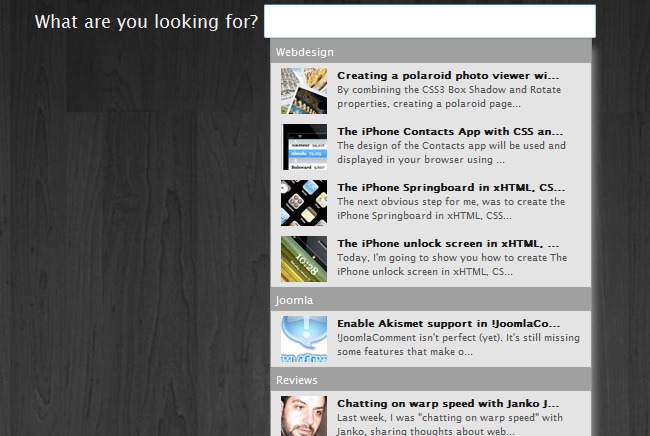The height and width of the screenshot is (436, 650).
Task: Open 'The iPhone Contacts App with CSS' result
Action: pos(450,131)
